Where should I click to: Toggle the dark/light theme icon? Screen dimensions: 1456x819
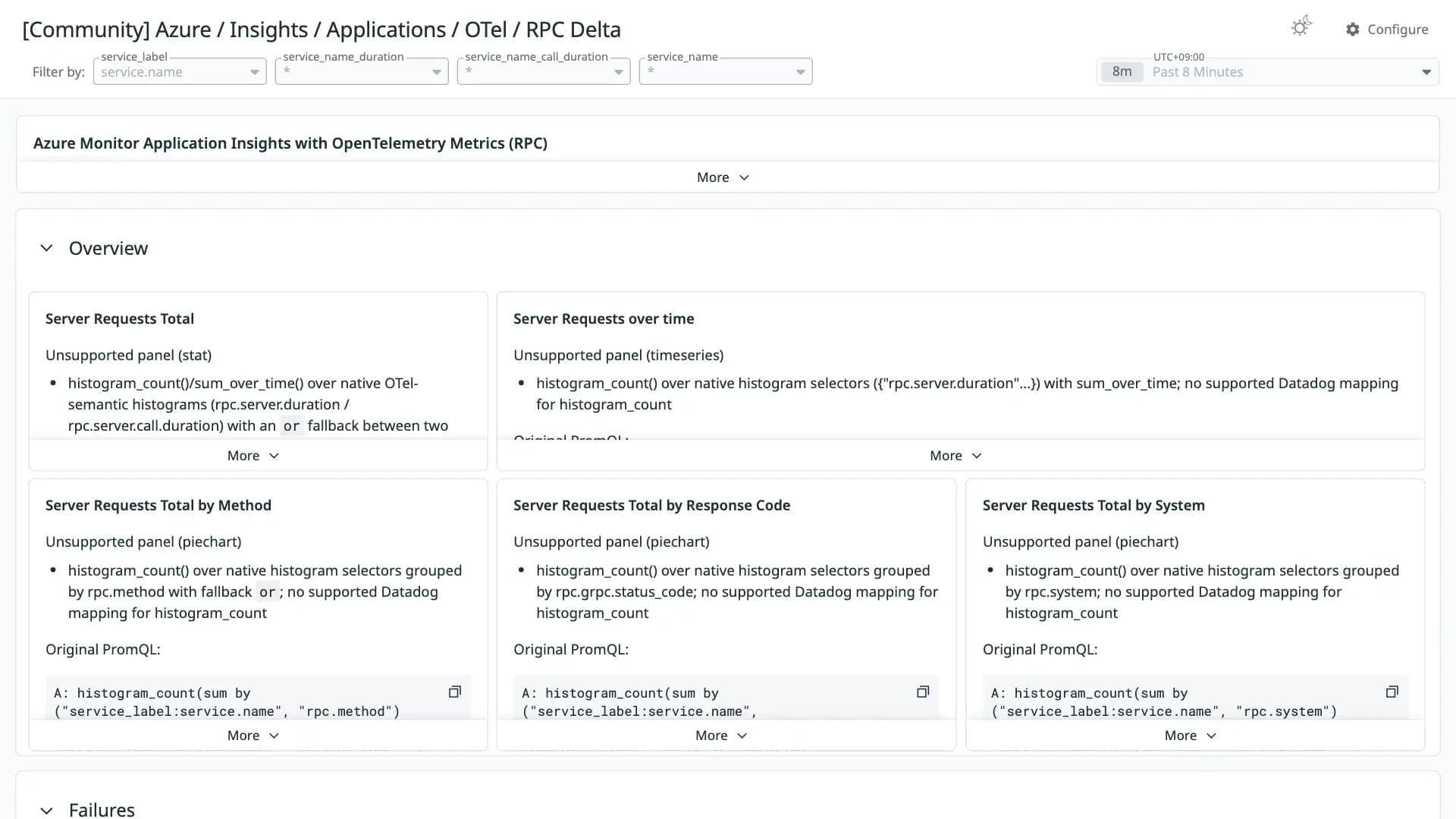(x=1301, y=27)
